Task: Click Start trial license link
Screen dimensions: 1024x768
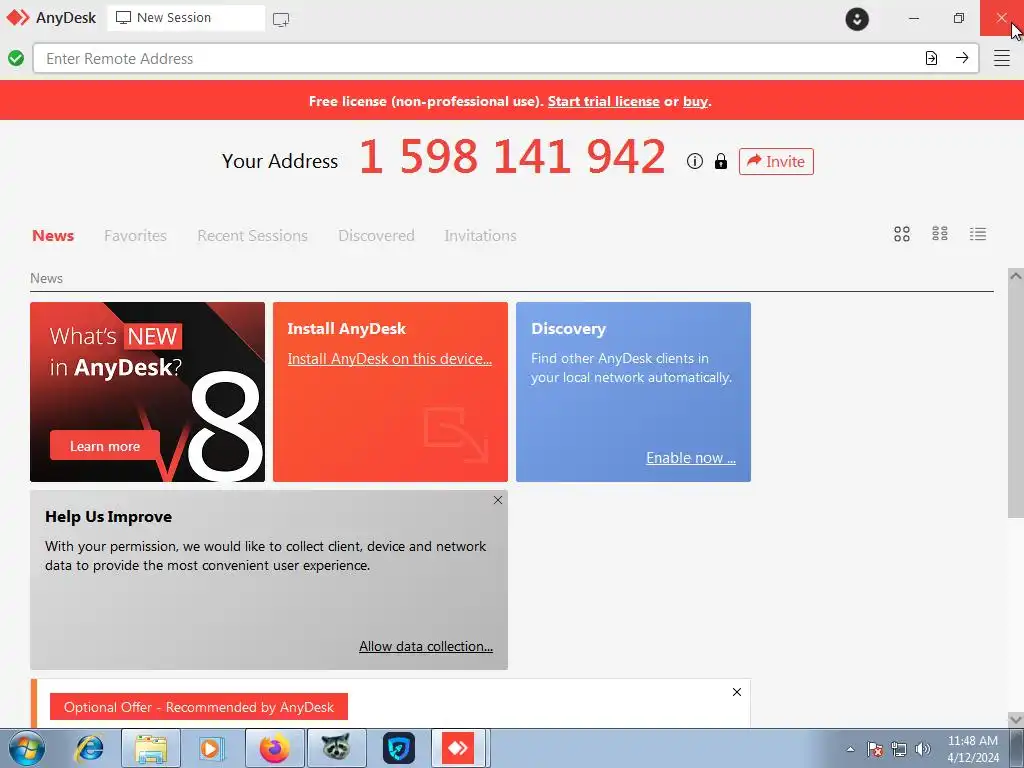Action: pyautogui.click(x=603, y=101)
